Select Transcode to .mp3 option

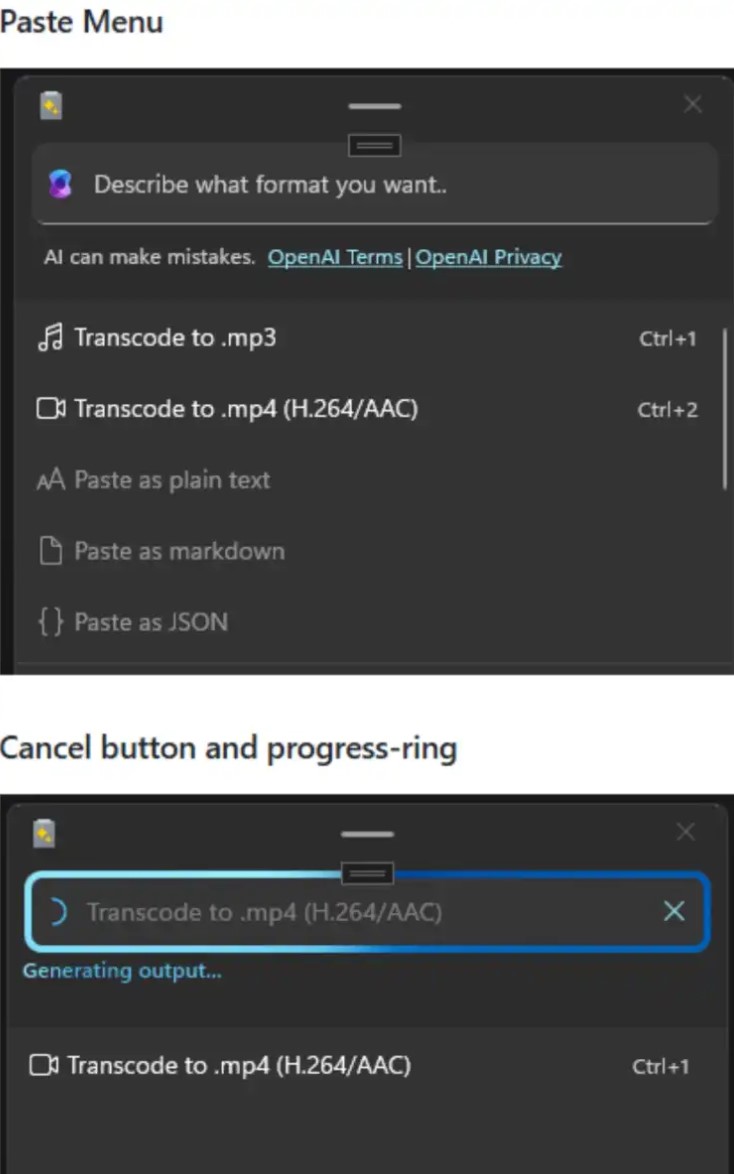click(x=175, y=338)
